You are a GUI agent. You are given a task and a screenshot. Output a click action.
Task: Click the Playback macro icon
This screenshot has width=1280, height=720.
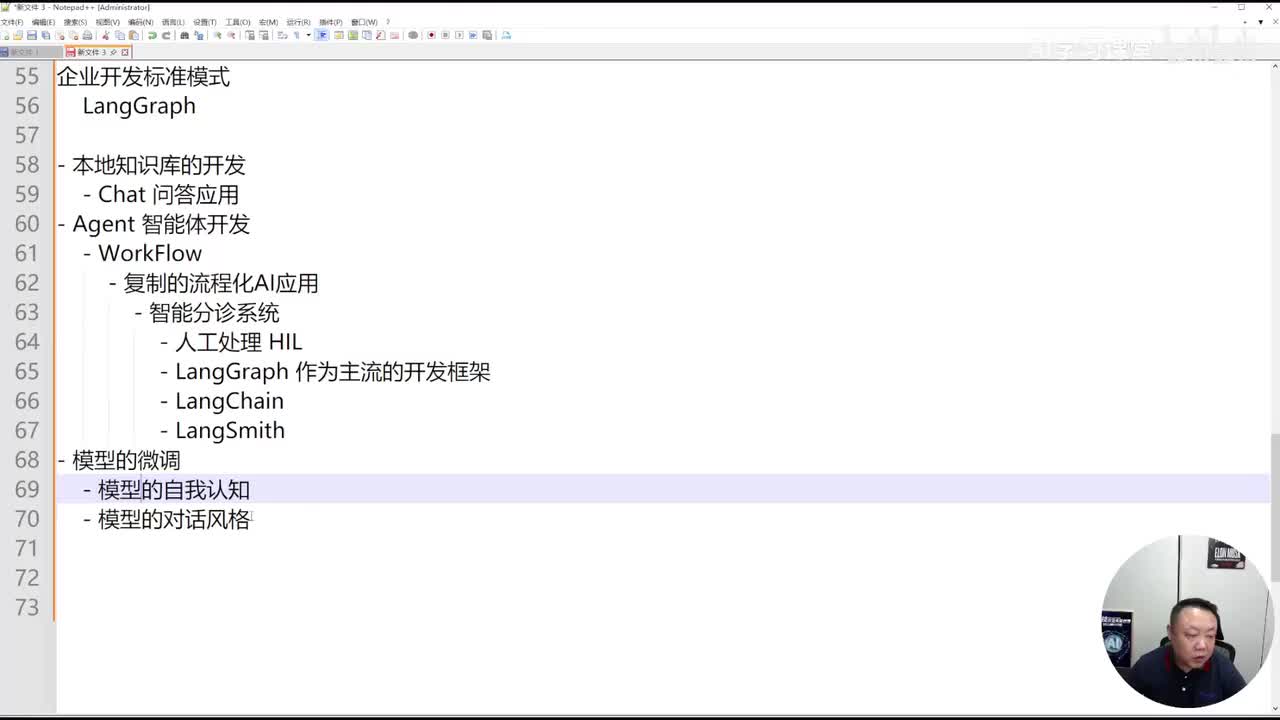[x=459, y=35]
